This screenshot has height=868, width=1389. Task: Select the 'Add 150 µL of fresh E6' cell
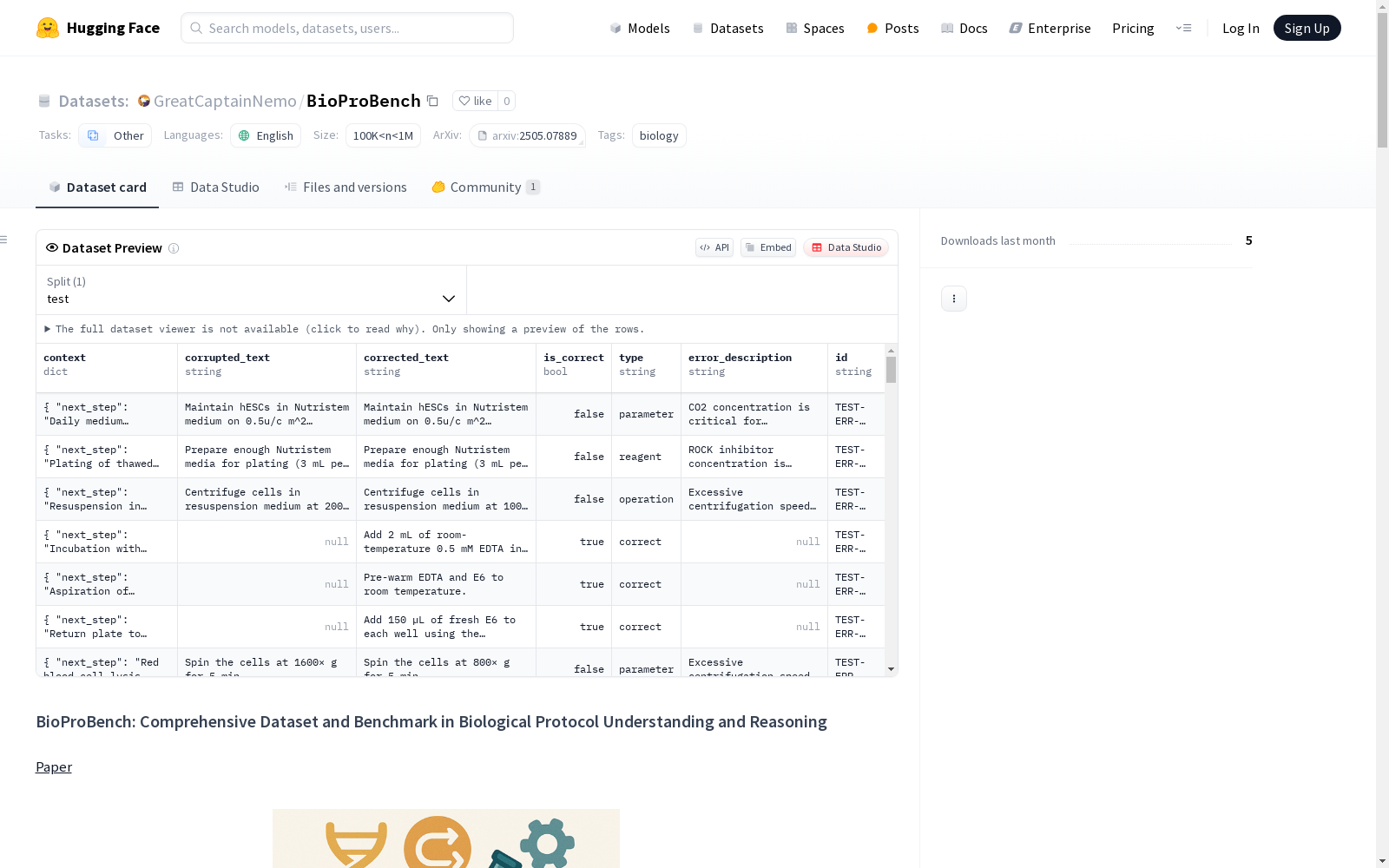[446, 627]
